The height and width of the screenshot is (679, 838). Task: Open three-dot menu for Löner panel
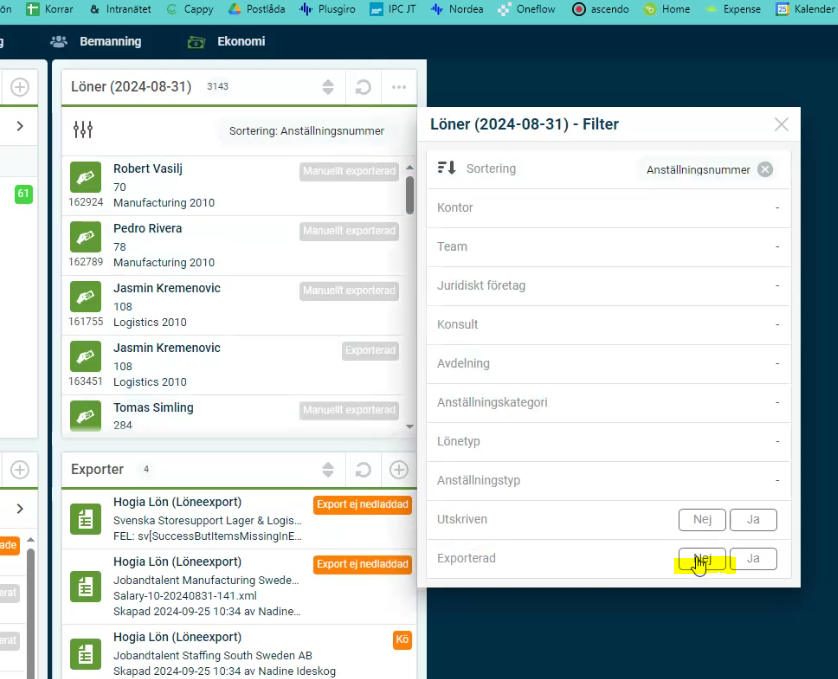pyautogui.click(x=399, y=87)
